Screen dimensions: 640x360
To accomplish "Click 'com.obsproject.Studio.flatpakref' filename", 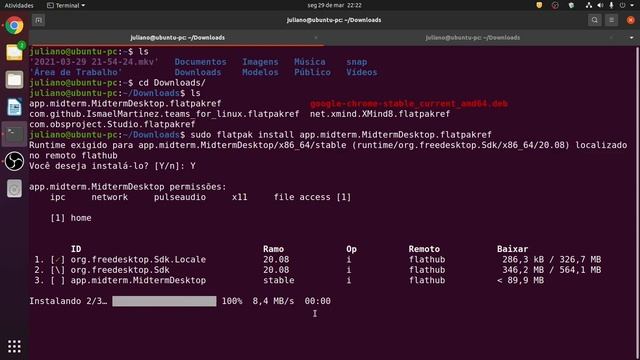I will click(x=112, y=124).
